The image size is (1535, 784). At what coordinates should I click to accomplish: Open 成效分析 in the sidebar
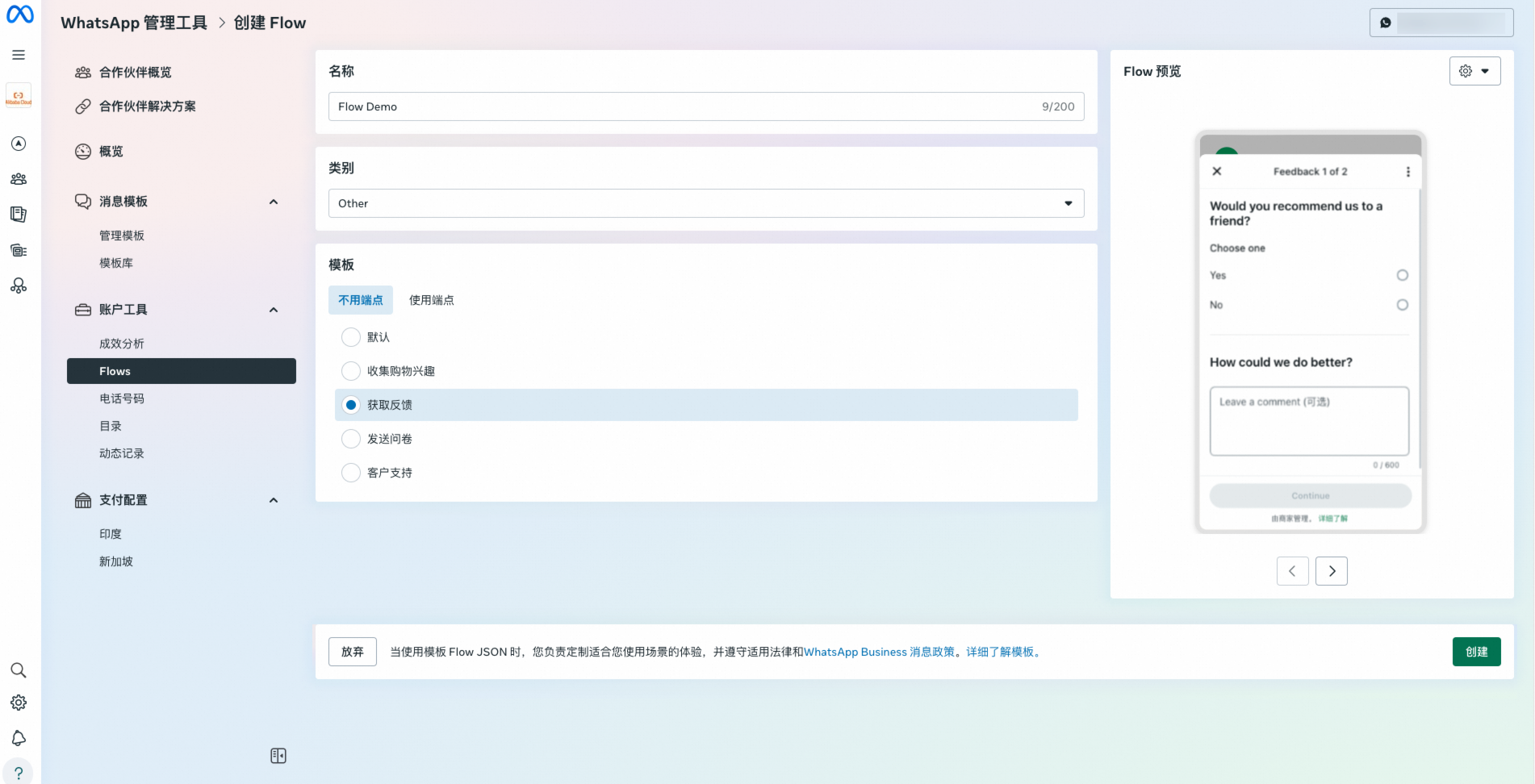pos(122,344)
